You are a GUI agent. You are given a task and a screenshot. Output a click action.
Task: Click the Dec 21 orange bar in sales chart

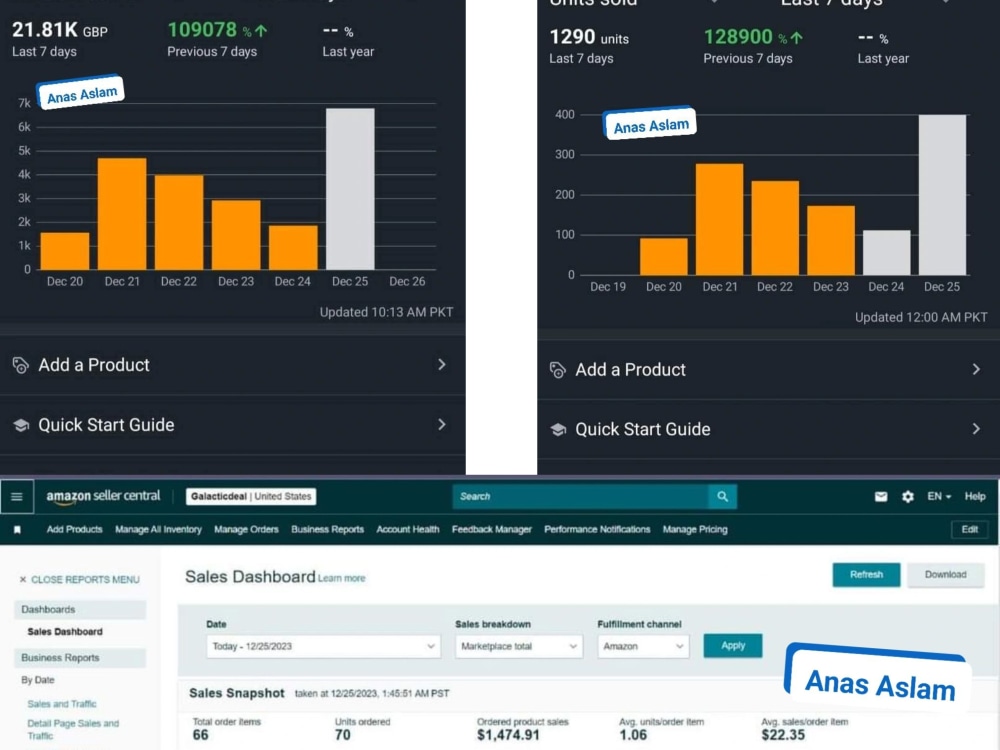(x=122, y=214)
